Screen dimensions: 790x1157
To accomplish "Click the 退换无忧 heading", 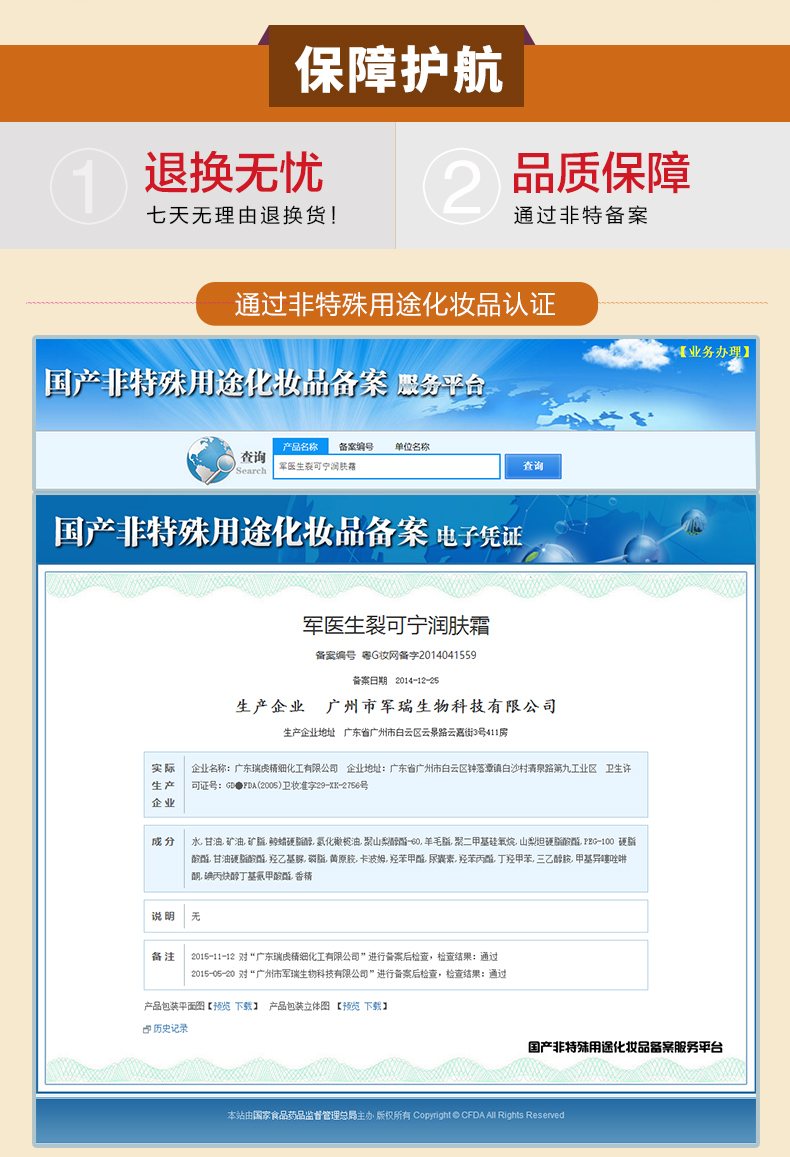I will [x=234, y=173].
